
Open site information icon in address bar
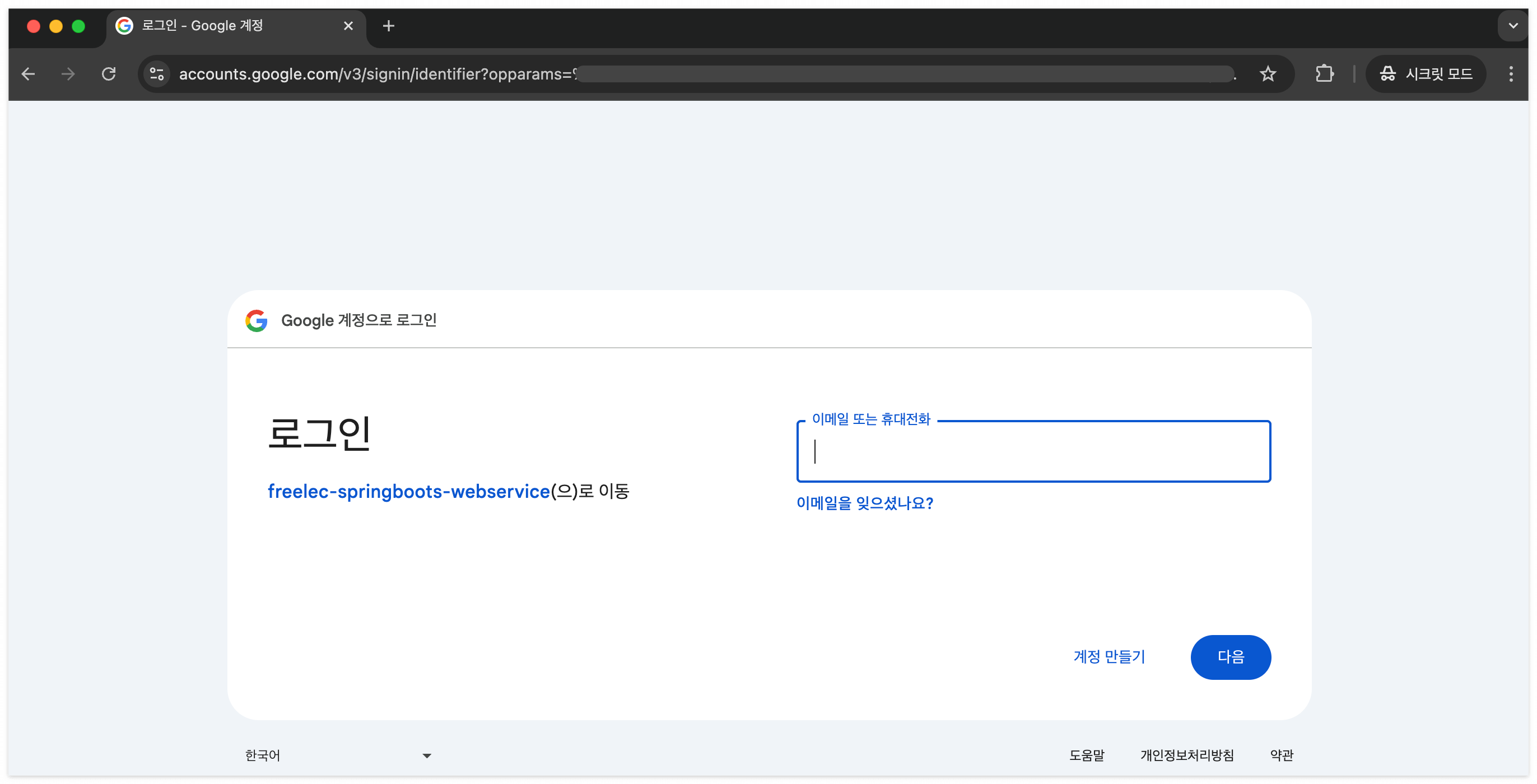(x=157, y=74)
